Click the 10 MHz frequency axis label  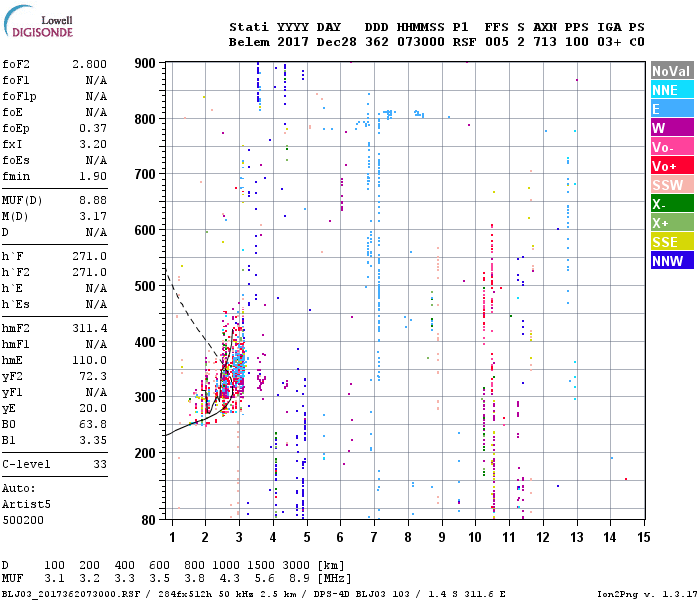point(475,537)
